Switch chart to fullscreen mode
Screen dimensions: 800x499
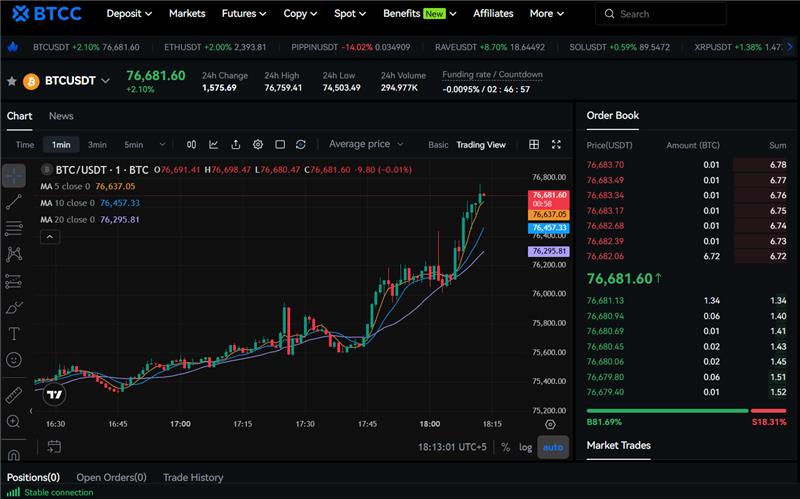(557, 145)
